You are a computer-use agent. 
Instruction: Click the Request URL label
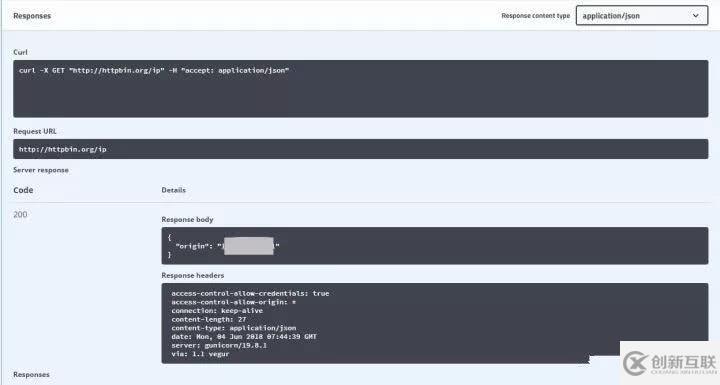35,131
